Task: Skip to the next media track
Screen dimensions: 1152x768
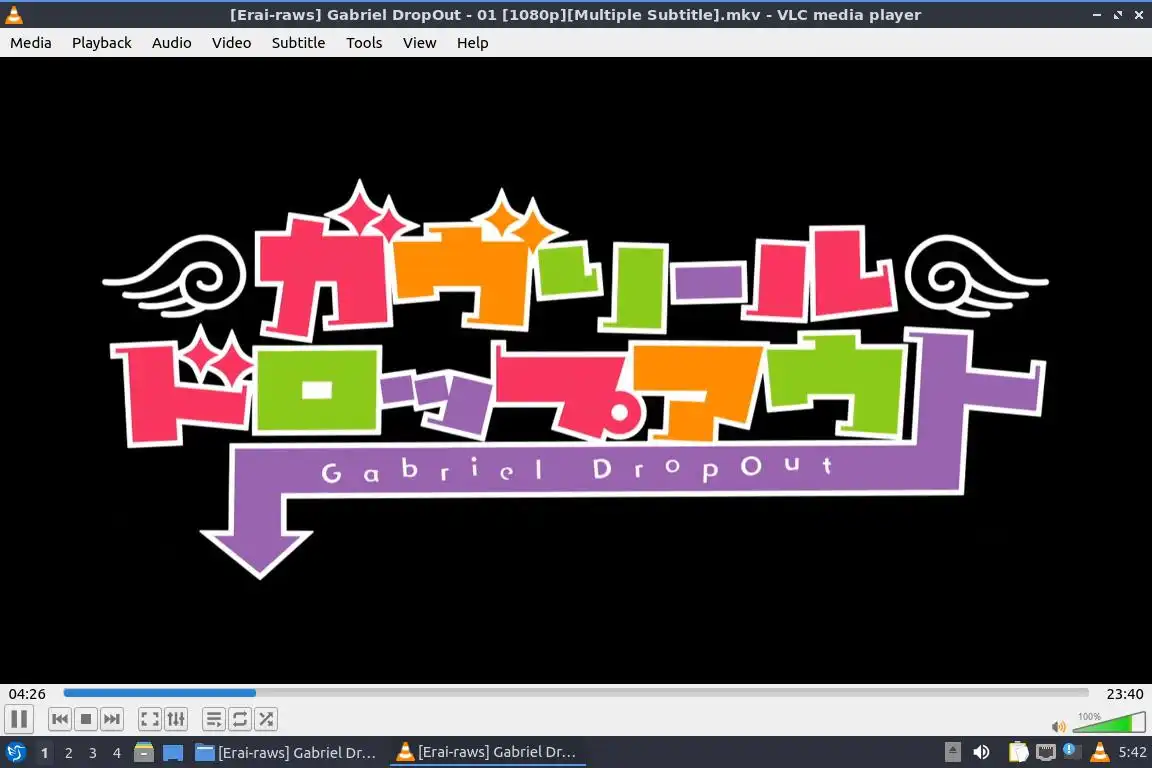Action: (x=112, y=719)
